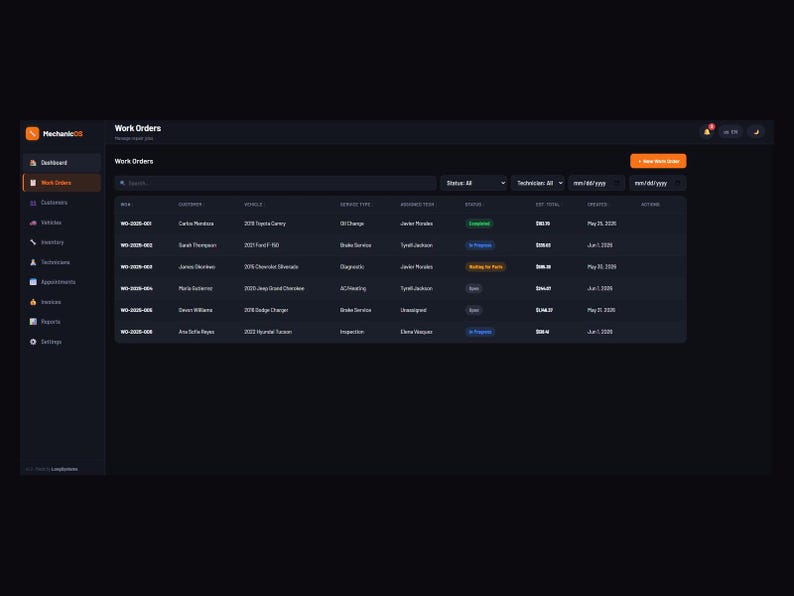Image resolution: width=794 pixels, height=596 pixels.
Task: Open calendar picker on first date field
Action: click(617, 183)
